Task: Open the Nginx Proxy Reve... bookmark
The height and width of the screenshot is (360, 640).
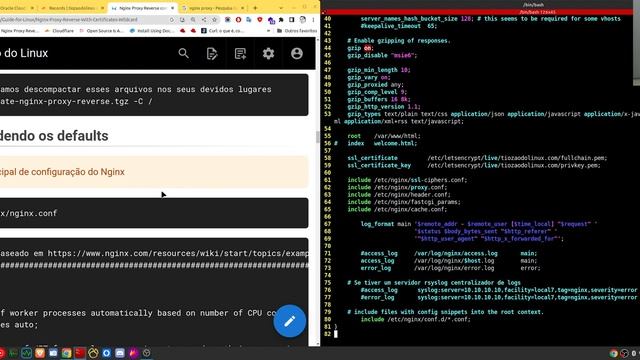Action: tap(20, 31)
